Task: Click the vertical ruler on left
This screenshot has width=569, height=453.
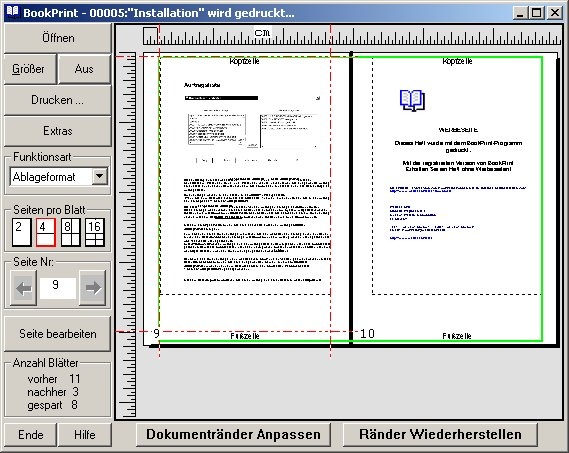Action: coord(127,235)
